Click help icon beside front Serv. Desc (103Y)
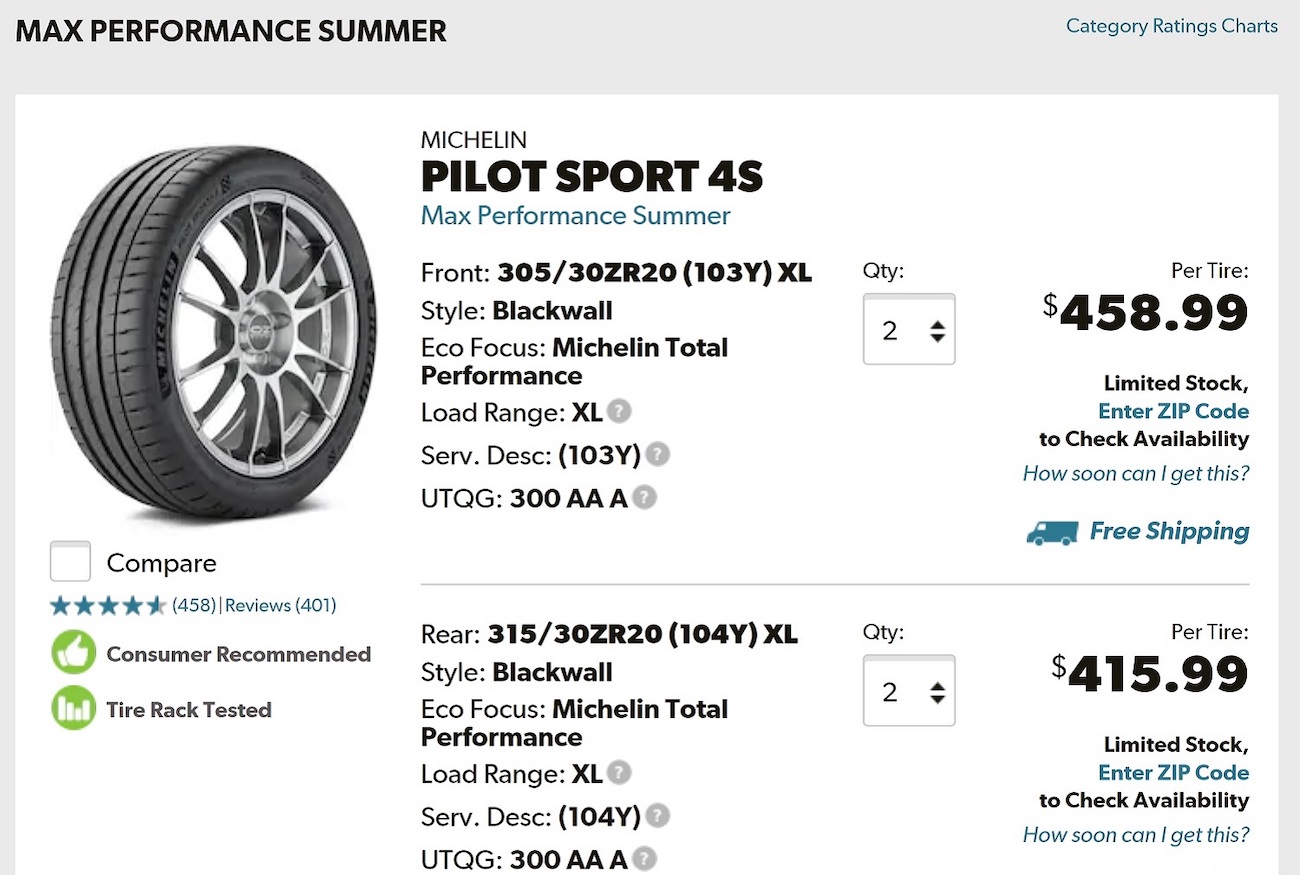 click(x=657, y=454)
